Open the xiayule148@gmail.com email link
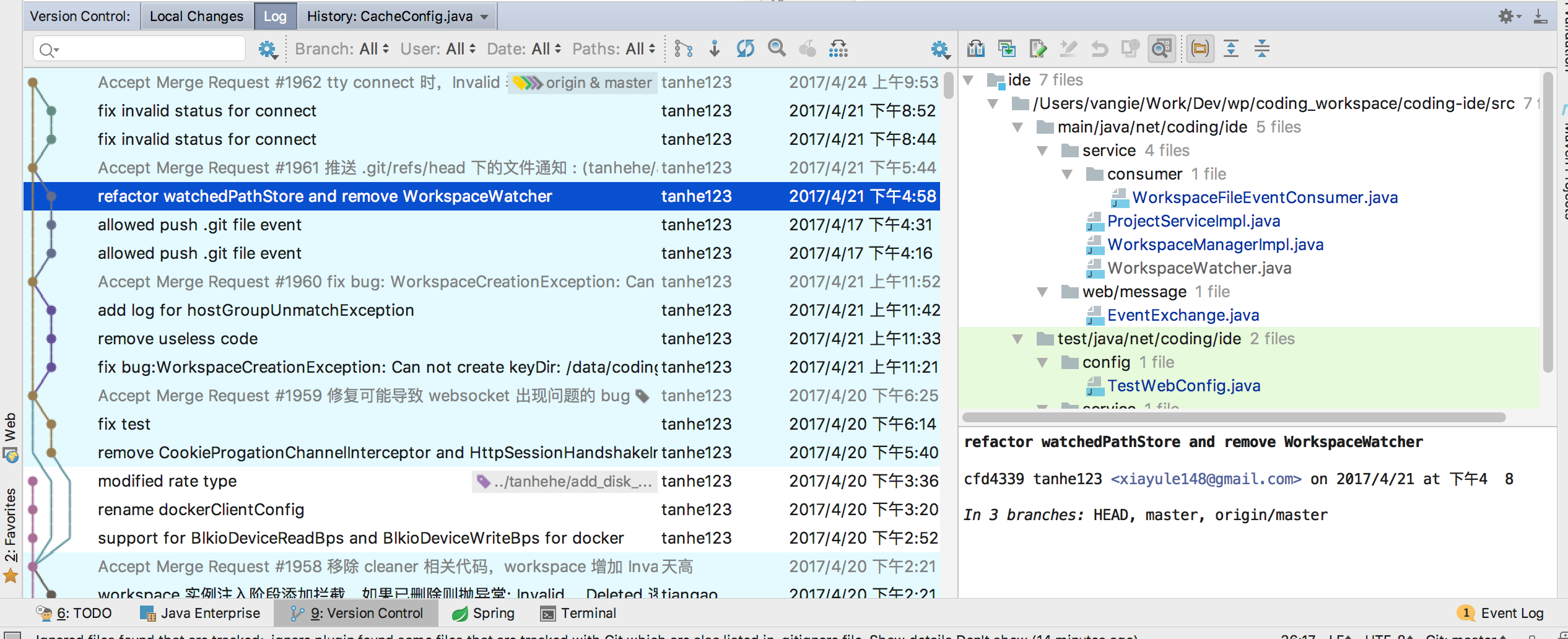The width and height of the screenshot is (1568, 639). pyautogui.click(x=1206, y=479)
